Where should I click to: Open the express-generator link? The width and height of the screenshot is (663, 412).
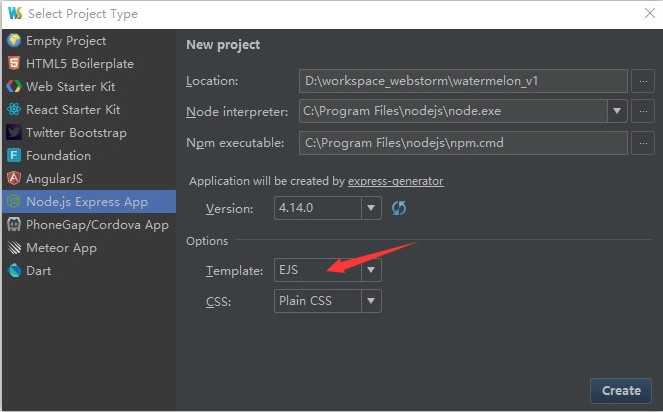pyautogui.click(x=396, y=181)
